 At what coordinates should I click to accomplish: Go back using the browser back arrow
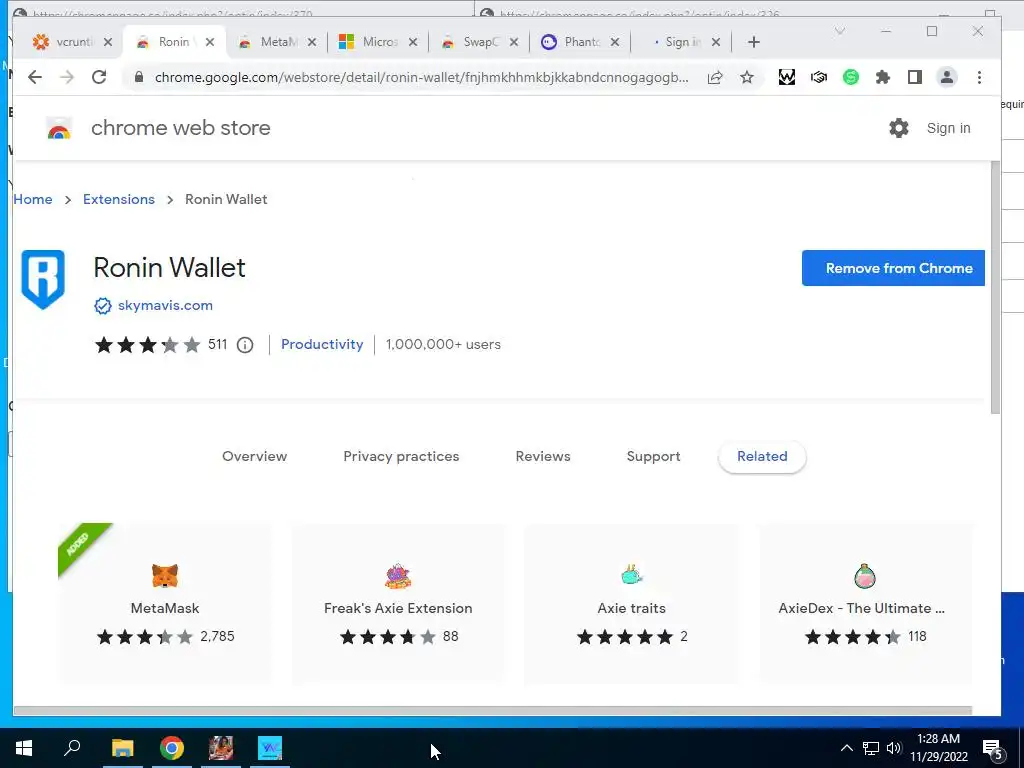pos(35,77)
